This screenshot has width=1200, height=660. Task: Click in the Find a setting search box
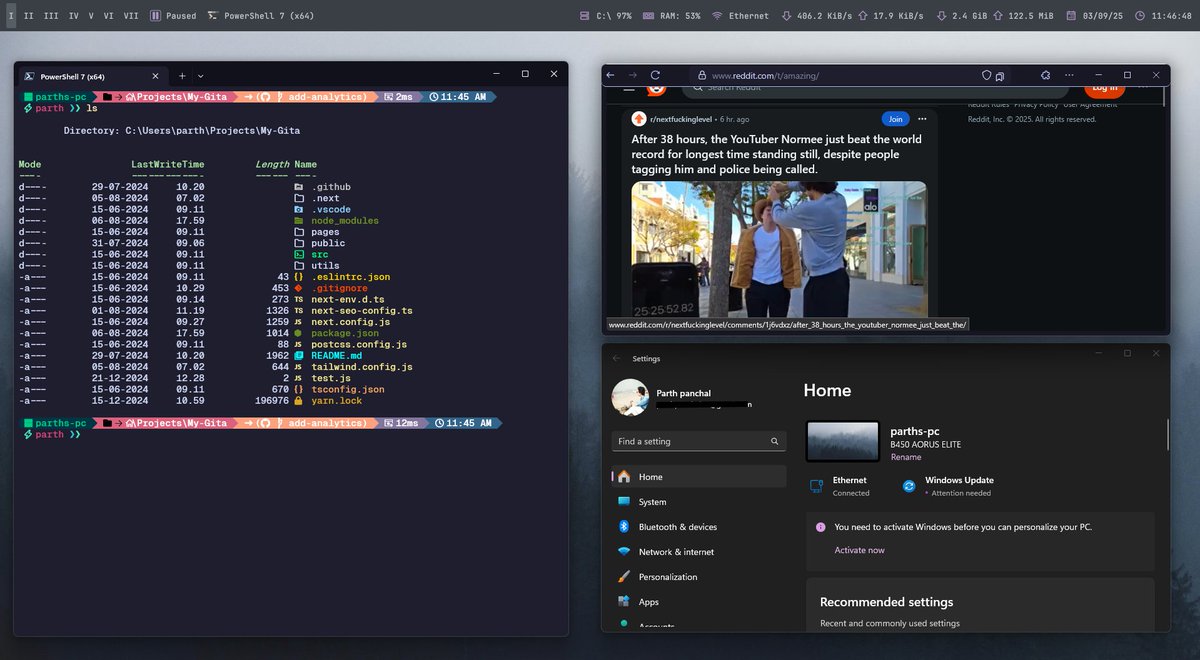[x=698, y=441]
